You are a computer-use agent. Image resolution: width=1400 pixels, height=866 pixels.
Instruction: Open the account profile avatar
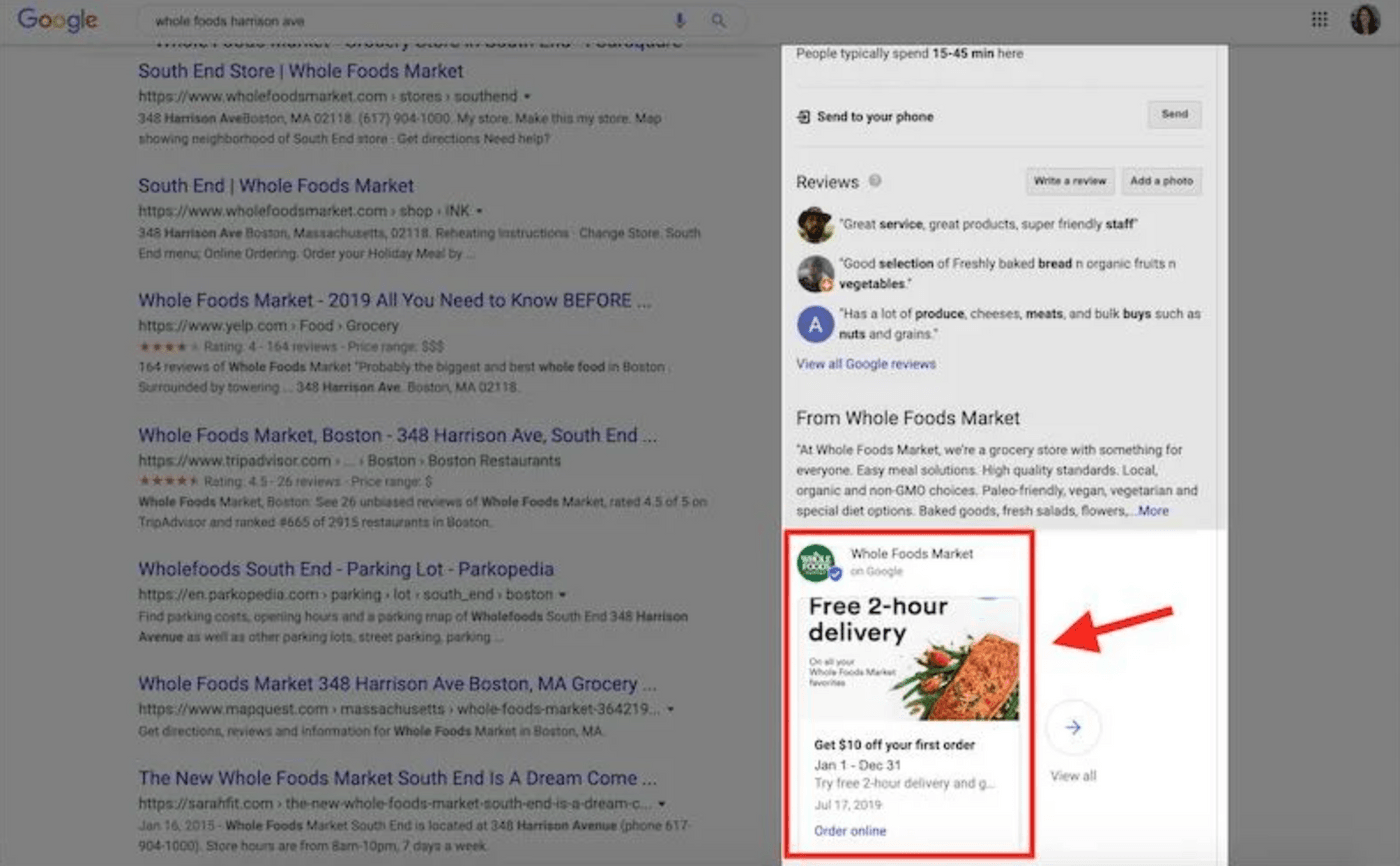(1365, 19)
